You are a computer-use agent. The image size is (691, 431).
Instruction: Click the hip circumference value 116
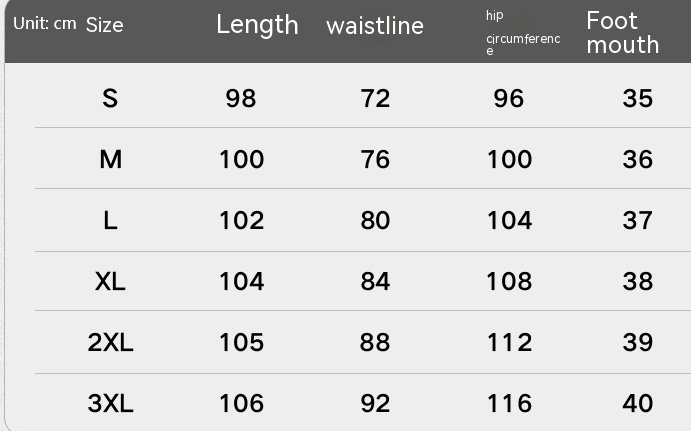click(x=509, y=404)
